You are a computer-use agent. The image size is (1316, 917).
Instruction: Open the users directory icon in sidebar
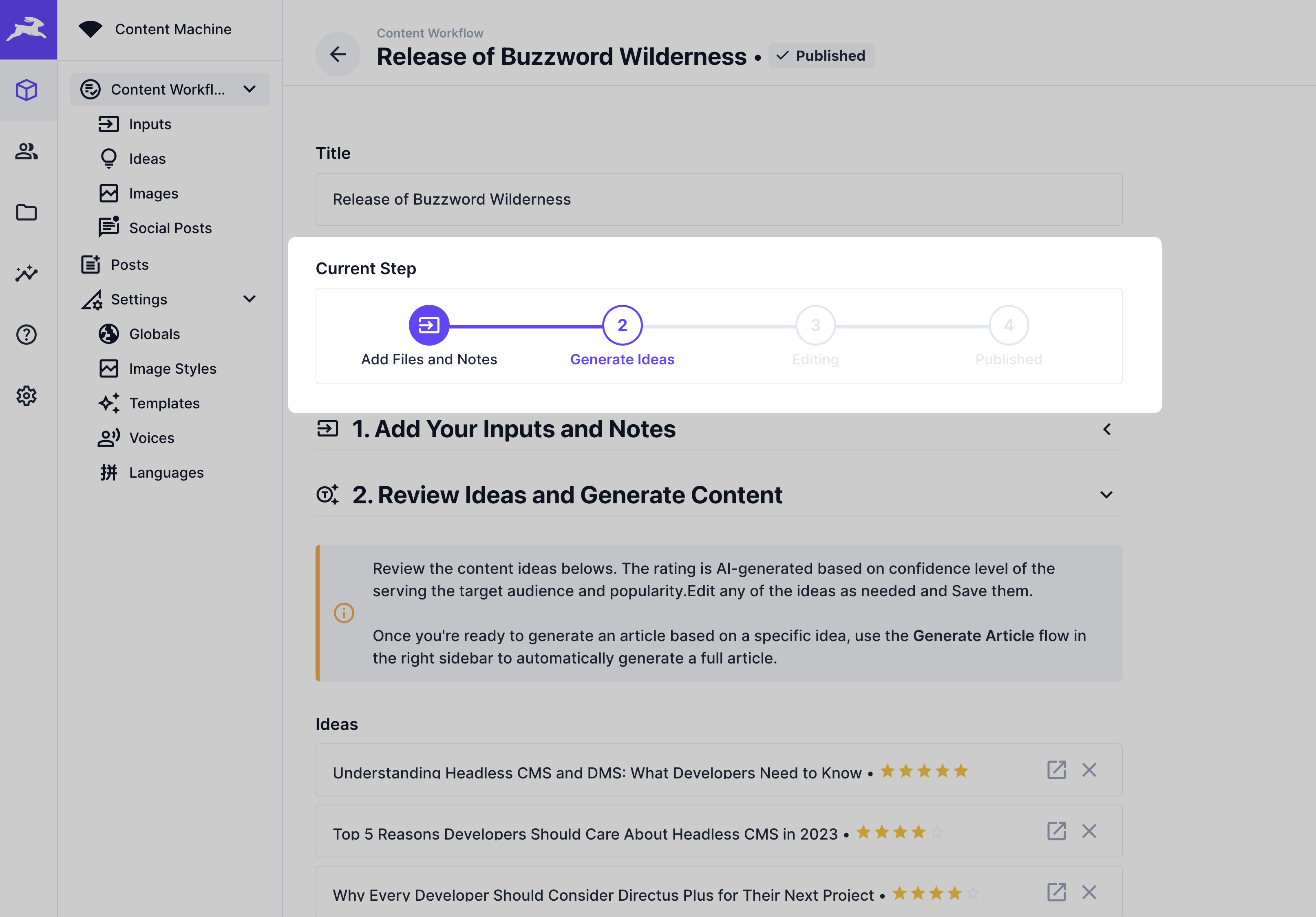point(26,151)
